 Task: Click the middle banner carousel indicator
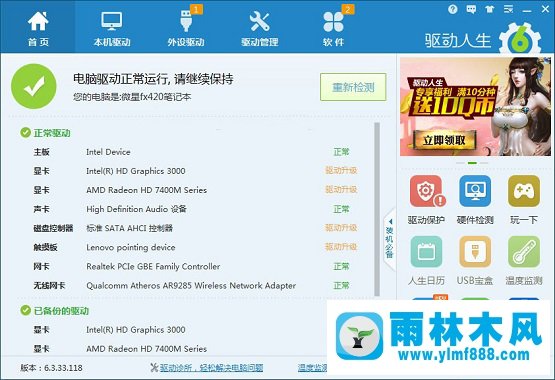[x=472, y=163]
